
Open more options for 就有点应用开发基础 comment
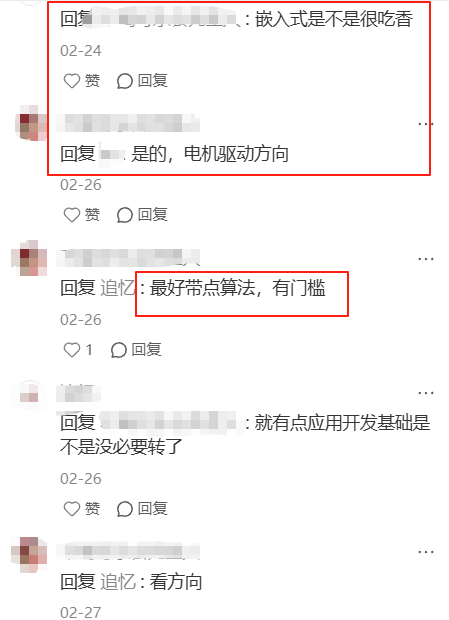[426, 393]
